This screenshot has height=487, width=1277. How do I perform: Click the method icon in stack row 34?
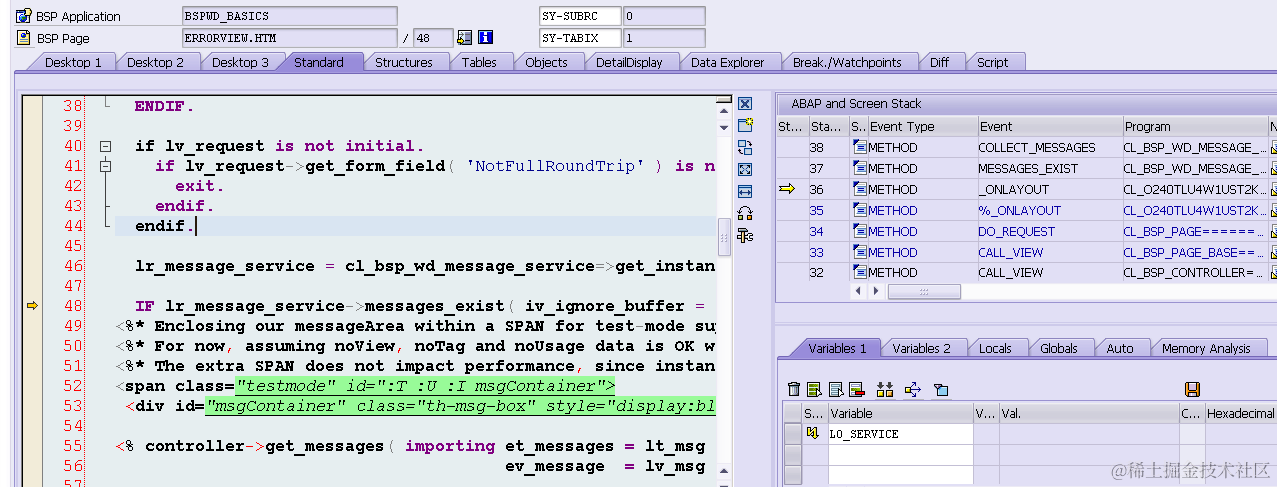click(x=859, y=231)
